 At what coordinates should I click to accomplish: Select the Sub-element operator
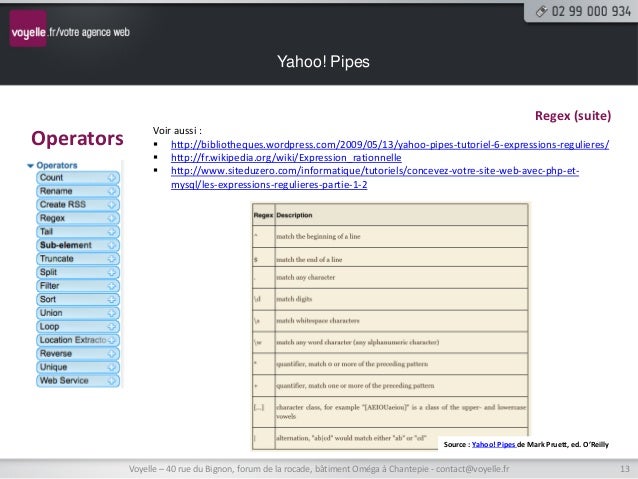point(78,245)
